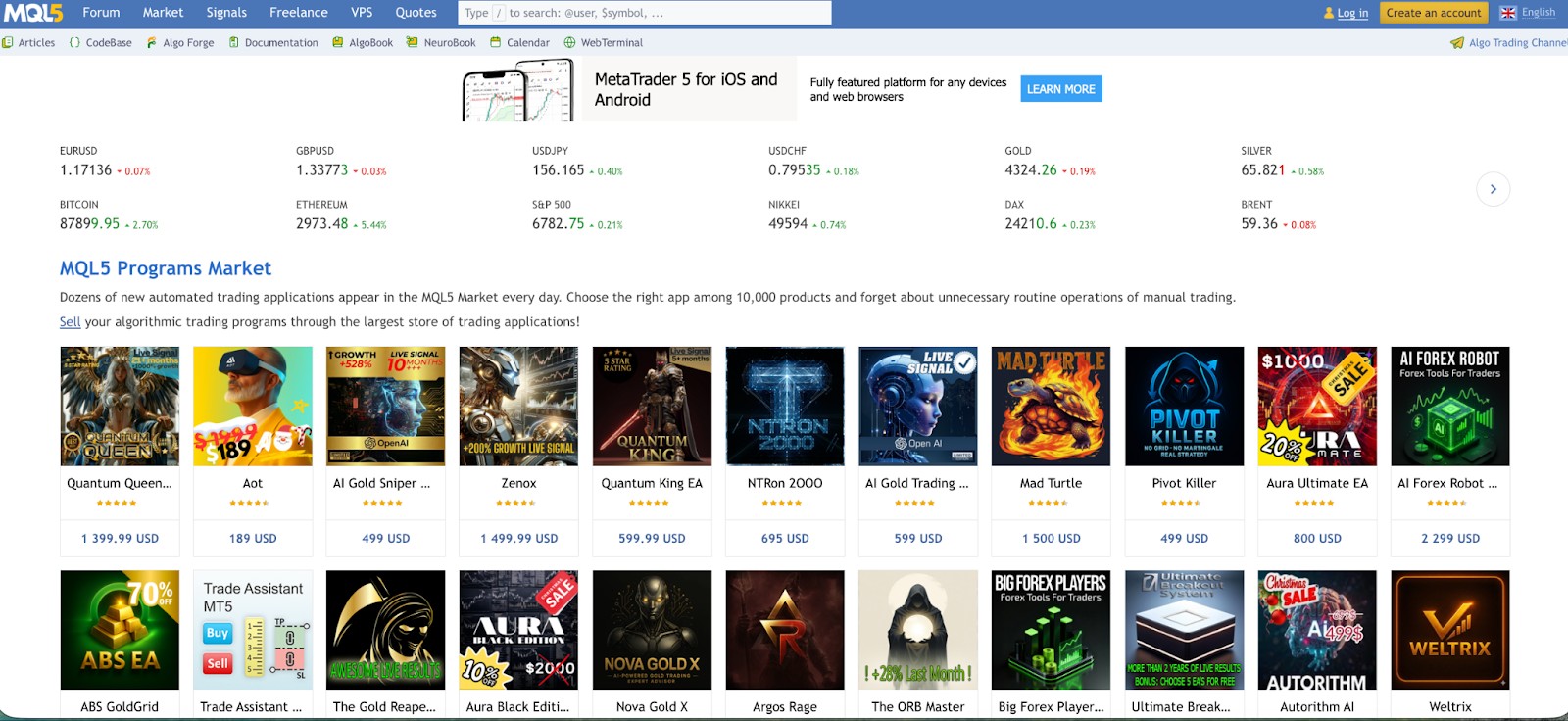Screen dimensions: 1568x721
Task: Click the 1 399.99 USD price
Action: [120, 538]
